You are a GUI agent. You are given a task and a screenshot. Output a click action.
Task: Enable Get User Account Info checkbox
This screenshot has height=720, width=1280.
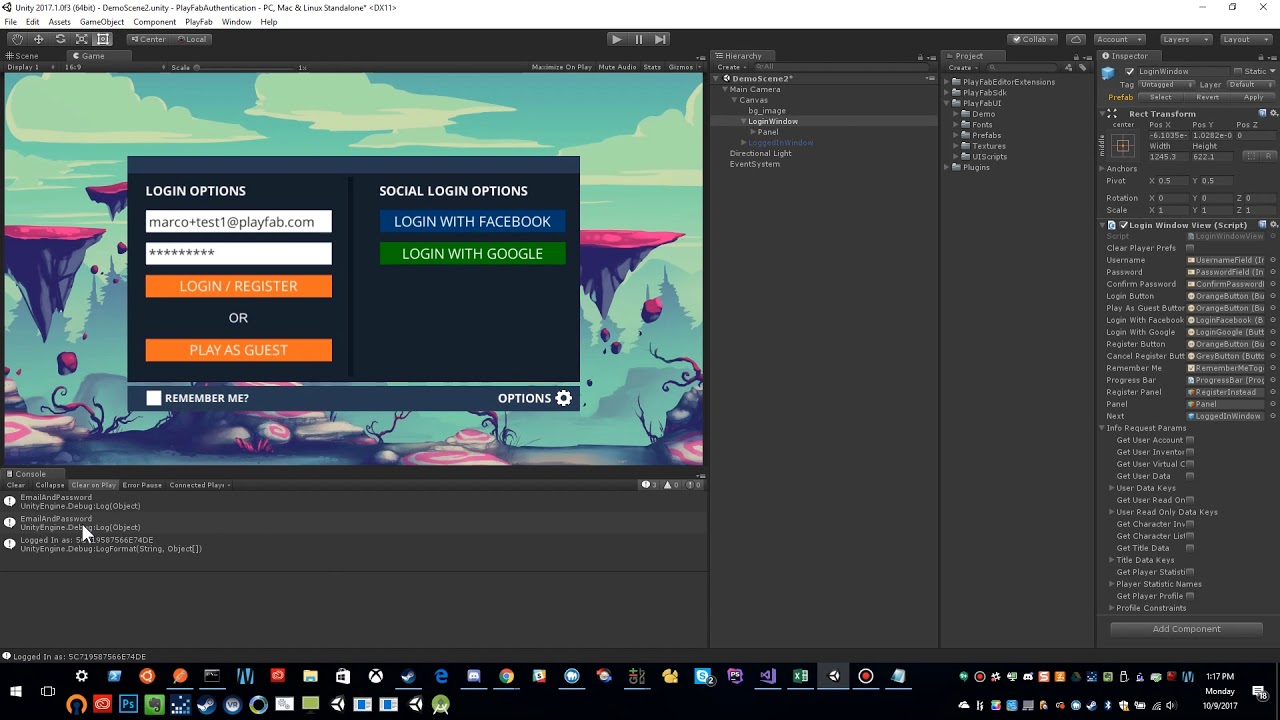point(1190,440)
